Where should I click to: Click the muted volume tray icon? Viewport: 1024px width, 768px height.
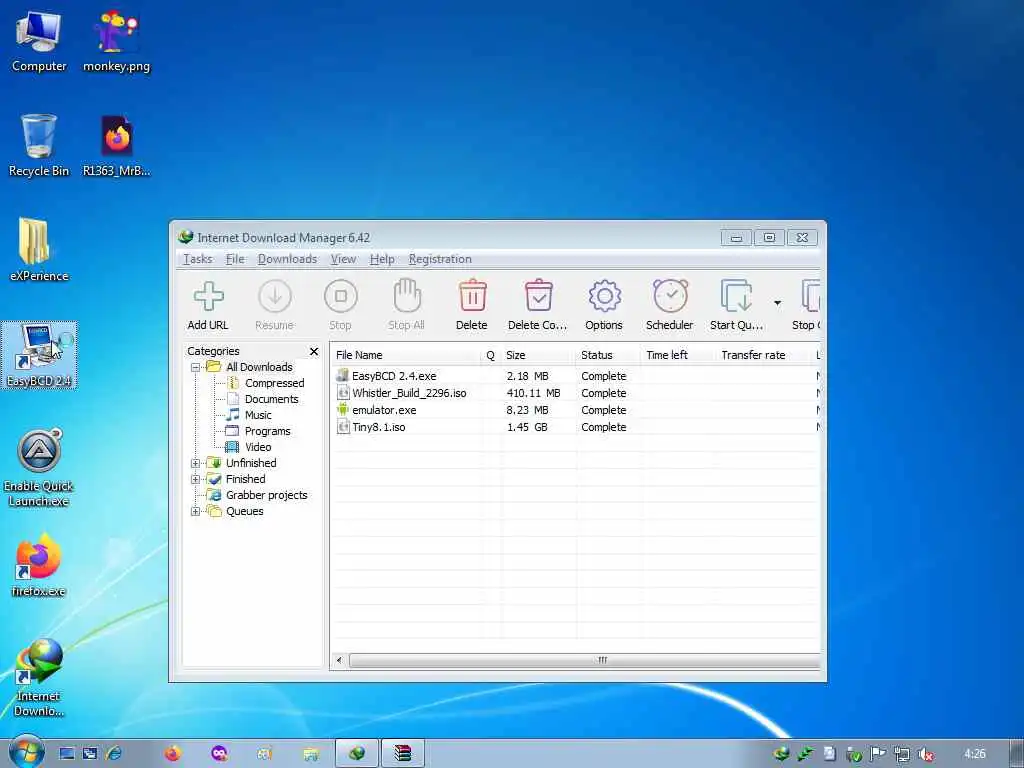click(925, 754)
